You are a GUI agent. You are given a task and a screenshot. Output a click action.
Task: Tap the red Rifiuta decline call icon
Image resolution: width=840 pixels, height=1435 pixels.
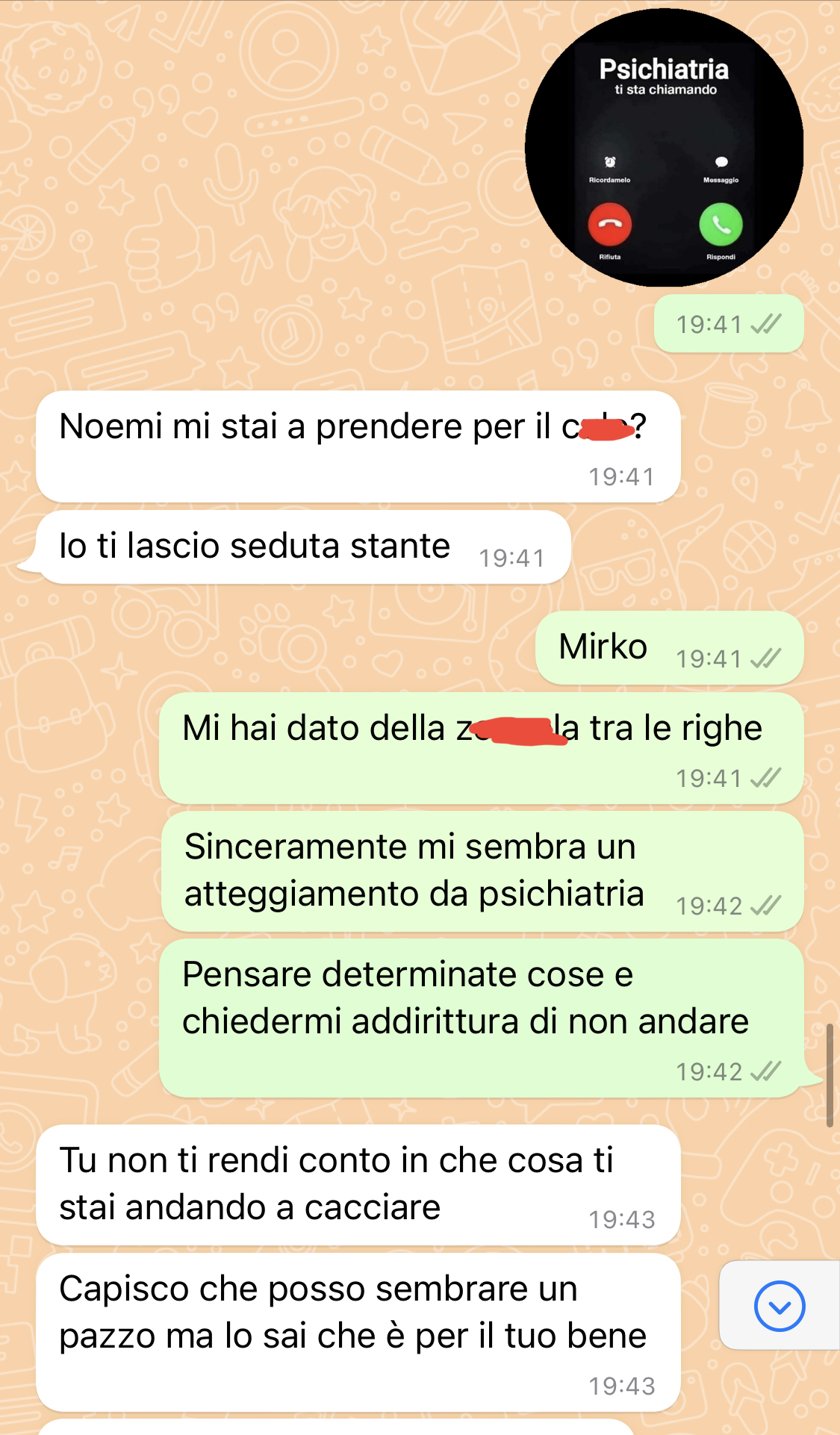(x=610, y=225)
